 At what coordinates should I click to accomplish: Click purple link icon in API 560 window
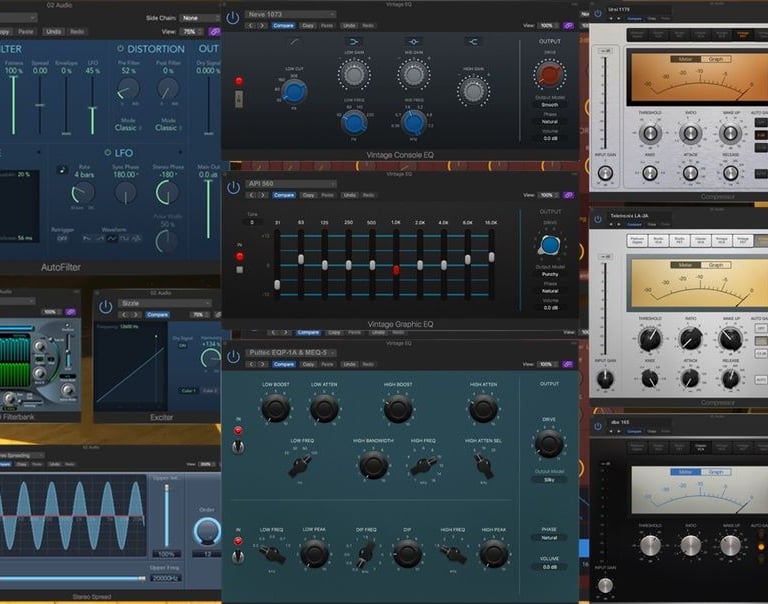click(568, 195)
